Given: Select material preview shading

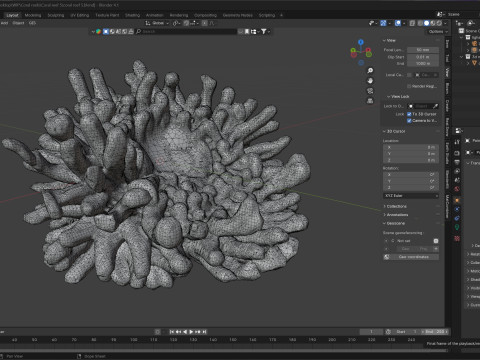Looking at the screenshot, I should [x=433, y=23].
